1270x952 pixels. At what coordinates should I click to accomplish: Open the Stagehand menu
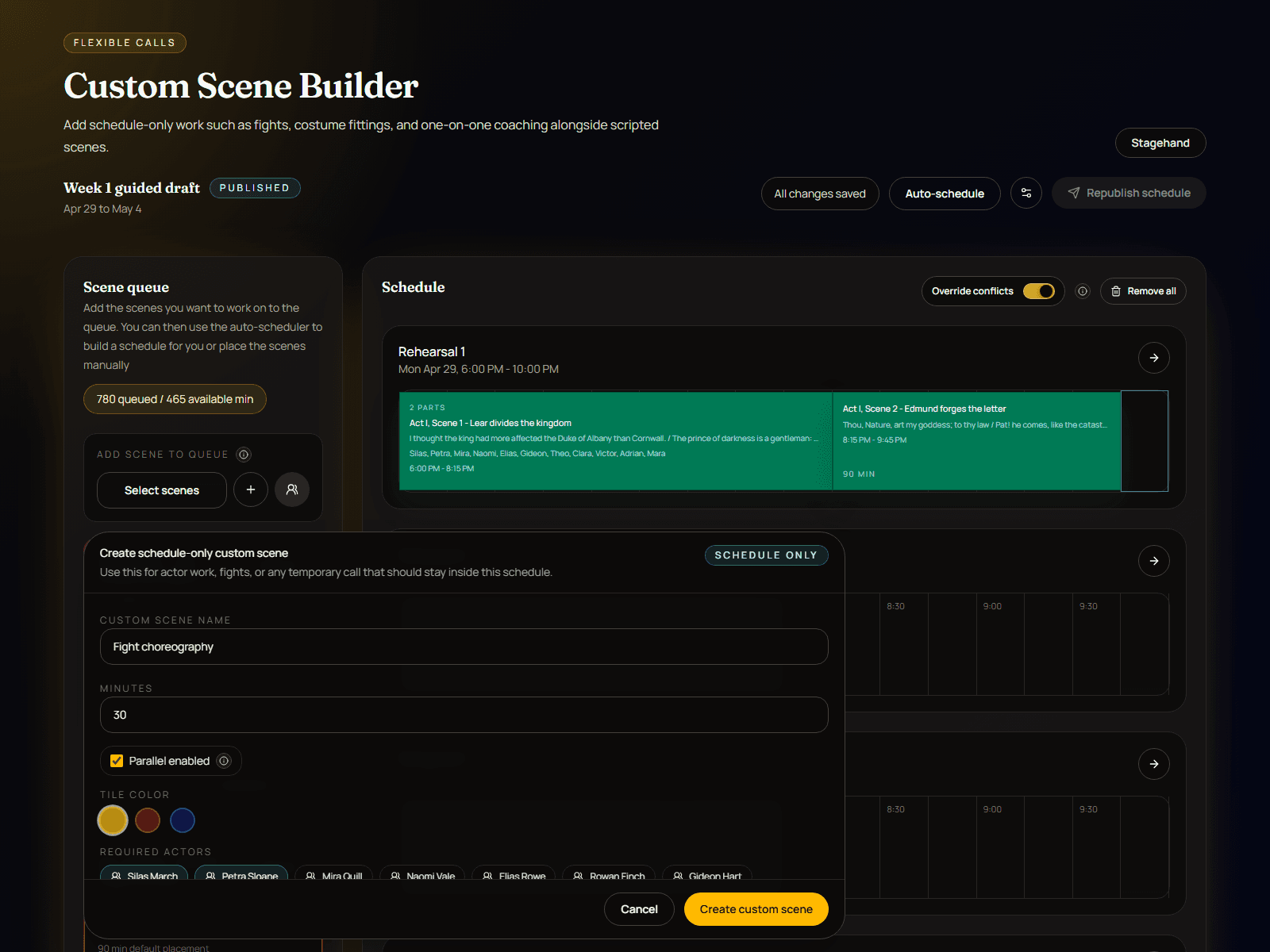pos(1160,143)
